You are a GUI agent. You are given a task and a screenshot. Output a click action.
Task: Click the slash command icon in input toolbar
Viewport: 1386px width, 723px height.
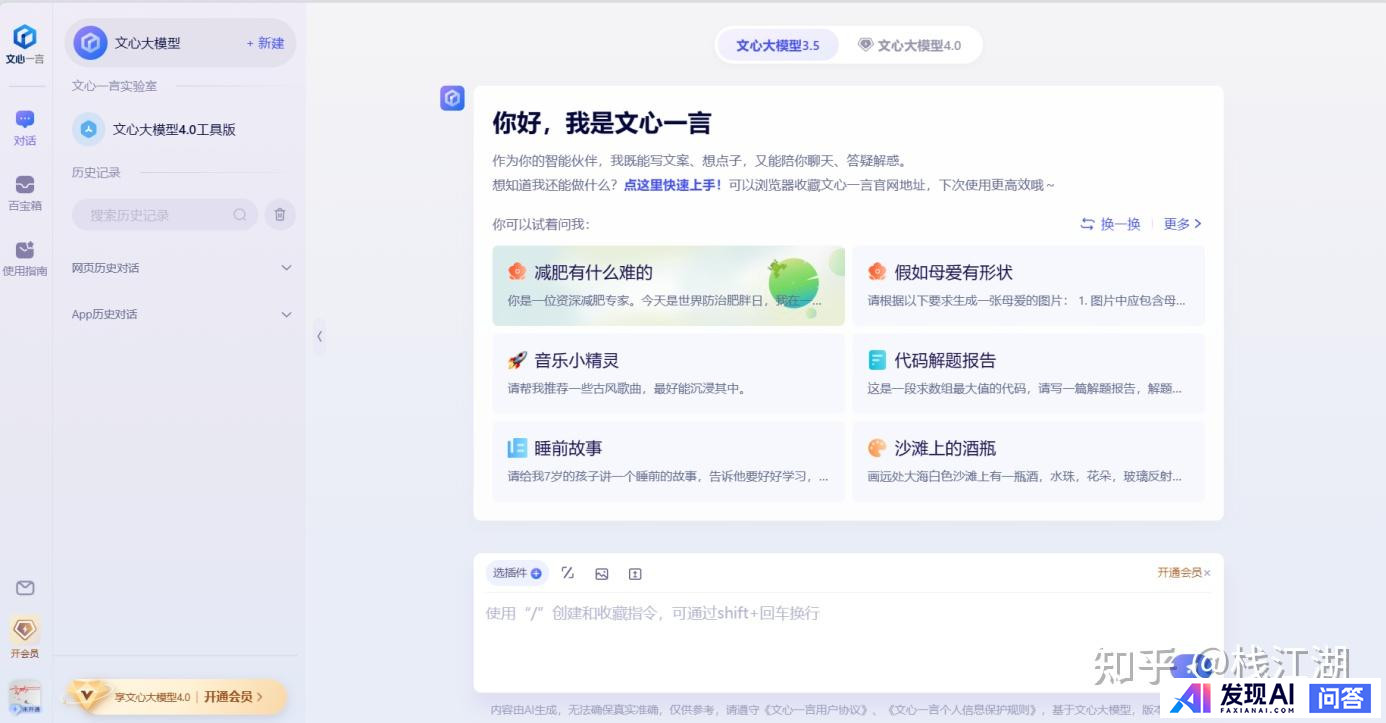(568, 573)
